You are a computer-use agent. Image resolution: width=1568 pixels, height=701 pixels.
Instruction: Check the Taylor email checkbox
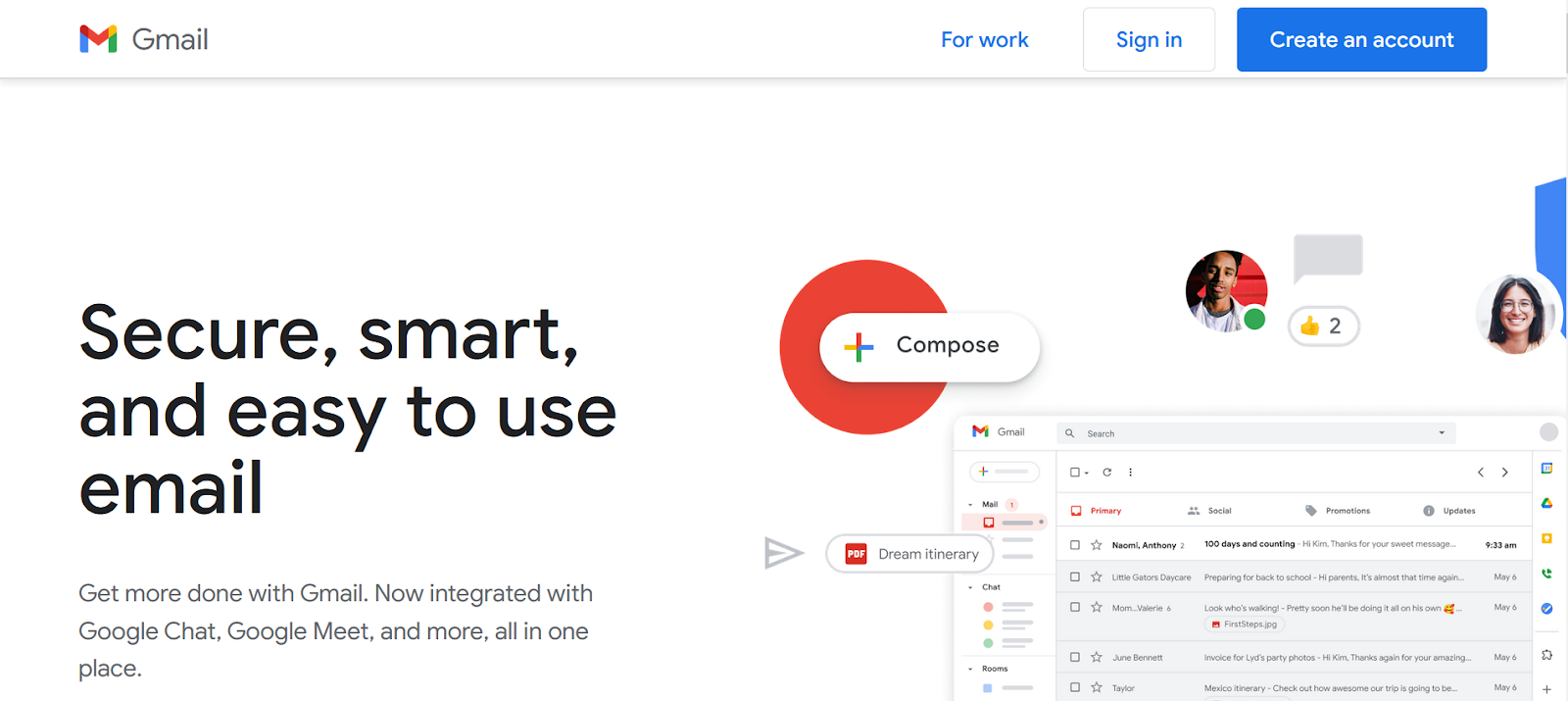point(1075,688)
